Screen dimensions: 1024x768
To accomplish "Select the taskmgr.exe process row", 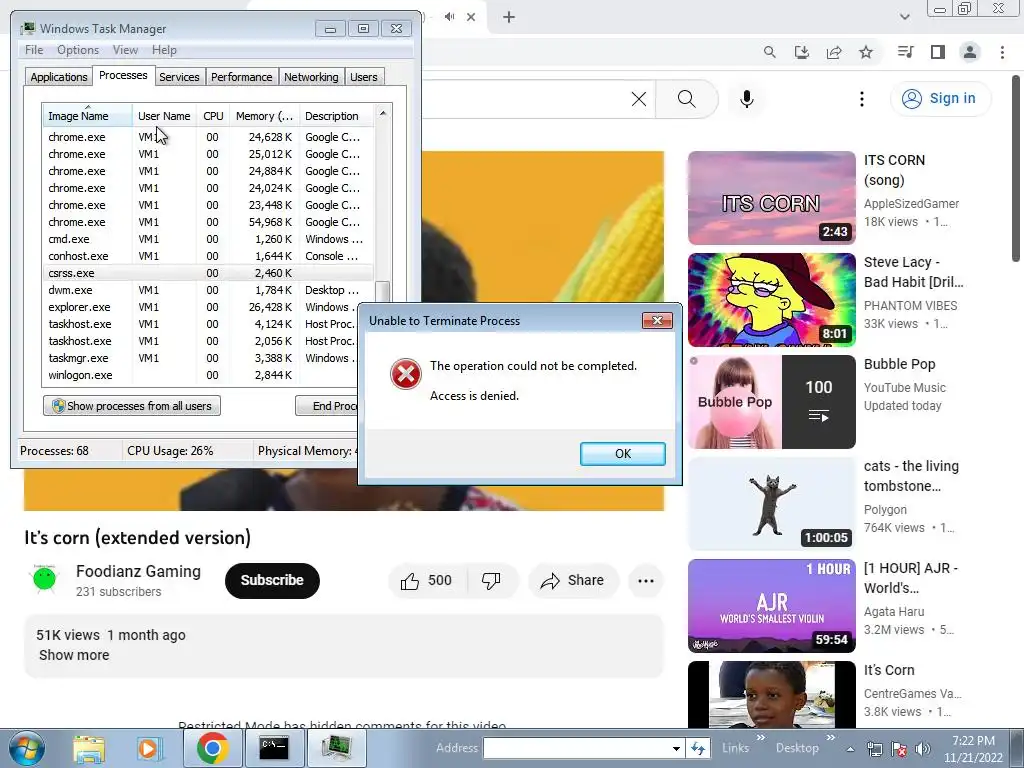I will pyautogui.click(x=200, y=358).
